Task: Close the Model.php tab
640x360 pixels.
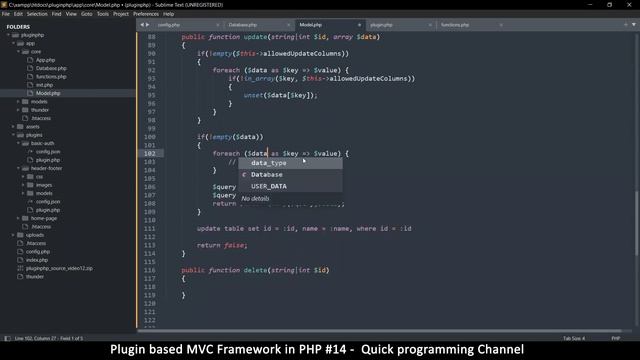Action: tap(359, 25)
